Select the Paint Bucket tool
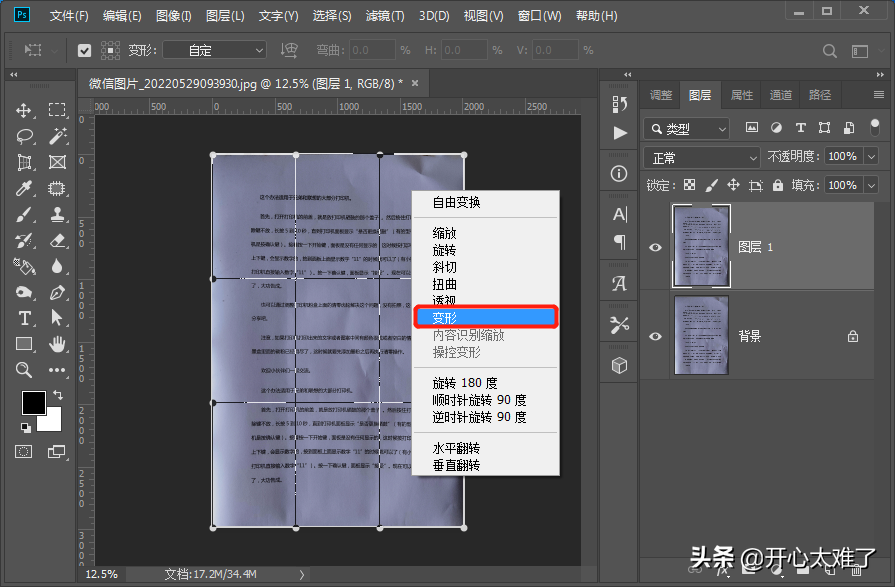895x587 pixels. point(24,267)
